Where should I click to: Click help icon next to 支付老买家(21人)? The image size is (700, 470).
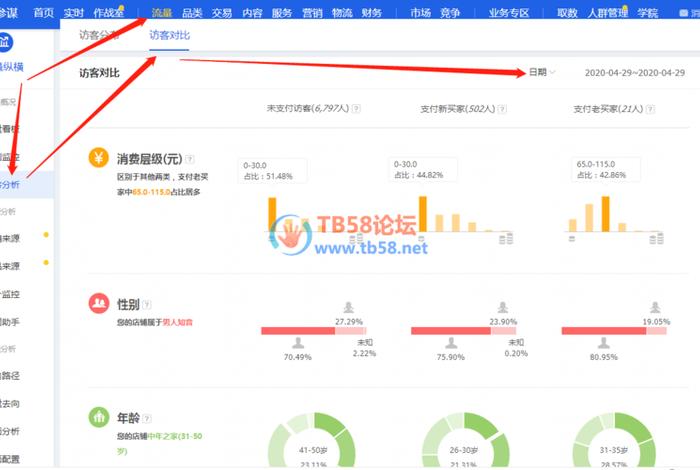point(650,109)
